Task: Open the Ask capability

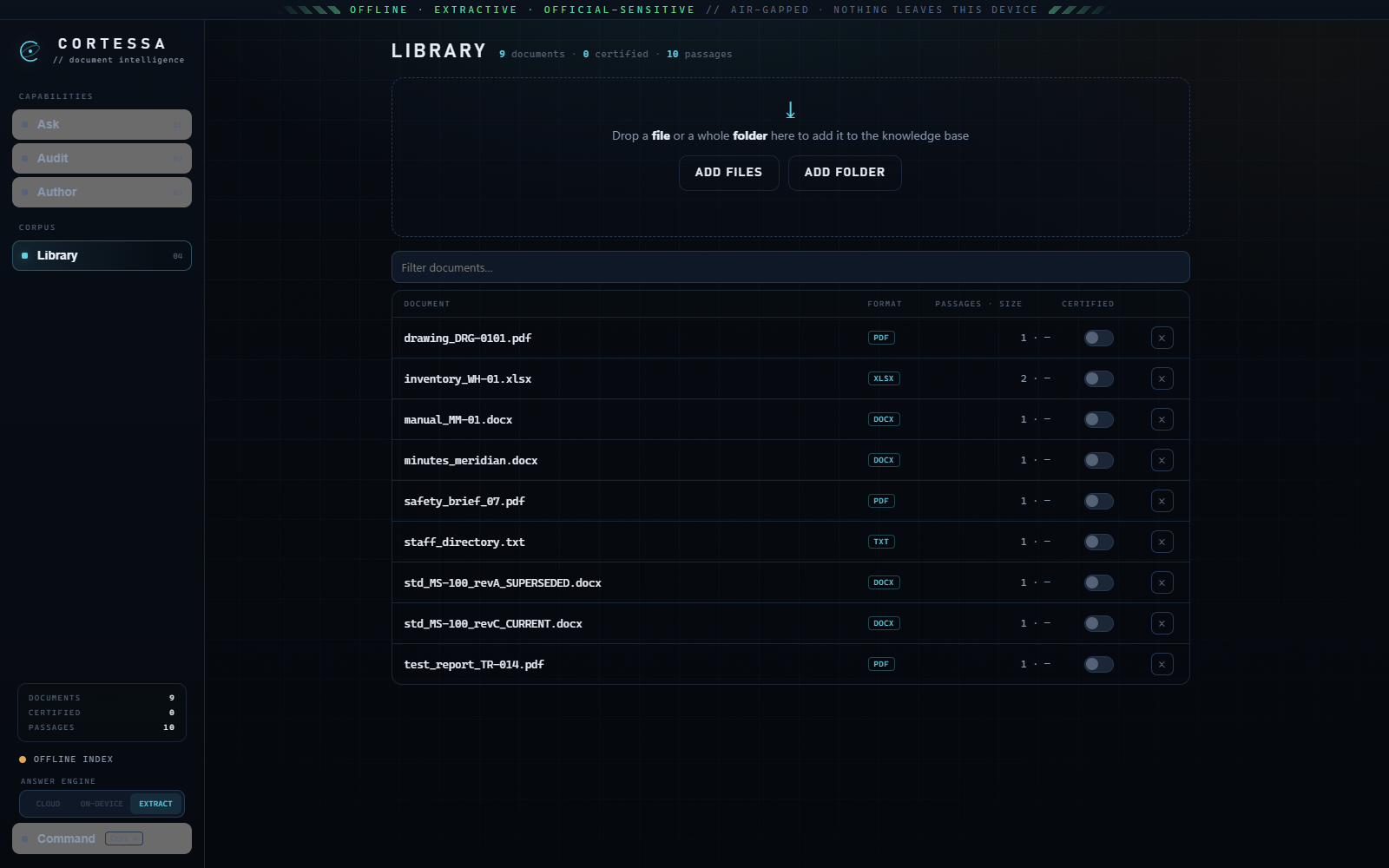Action: click(x=102, y=124)
